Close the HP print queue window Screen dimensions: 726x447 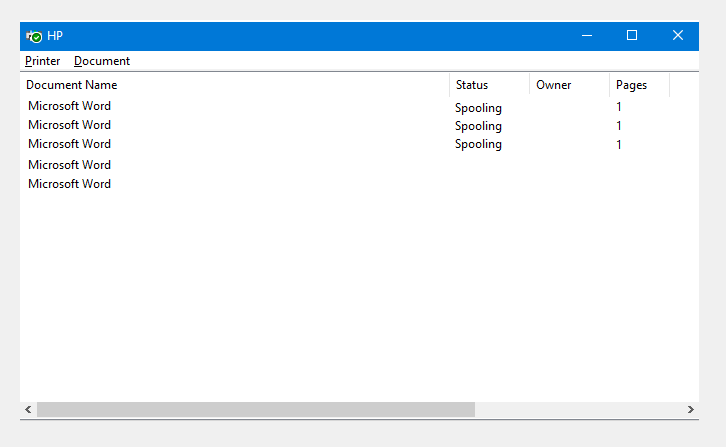pyautogui.click(x=678, y=36)
